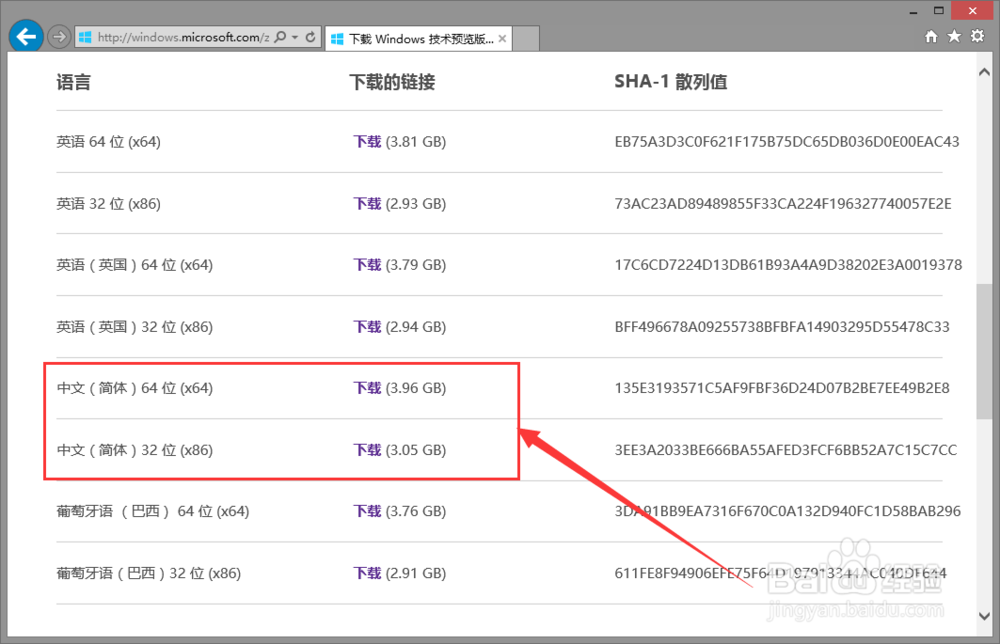Click the browser Forward arrow button
This screenshot has width=1000, height=644.
tap(59, 37)
